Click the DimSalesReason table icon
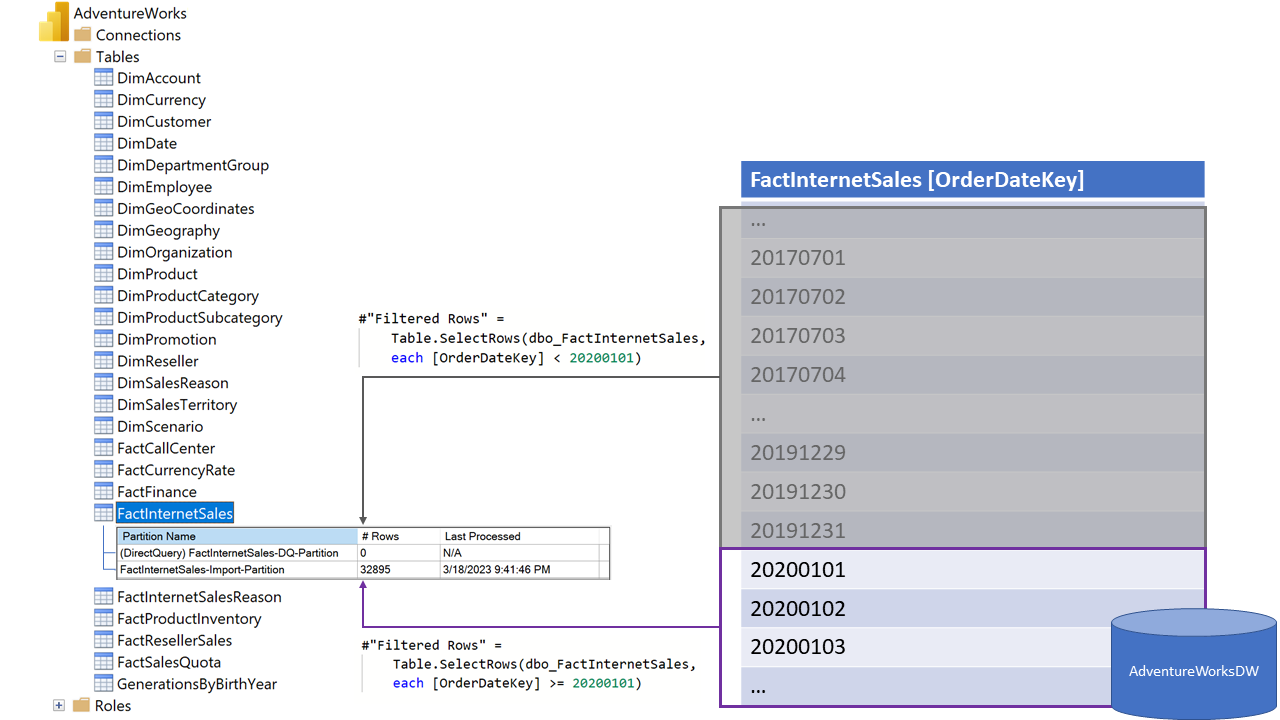This screenshot has width=1280, height=720. pos(103,382)
